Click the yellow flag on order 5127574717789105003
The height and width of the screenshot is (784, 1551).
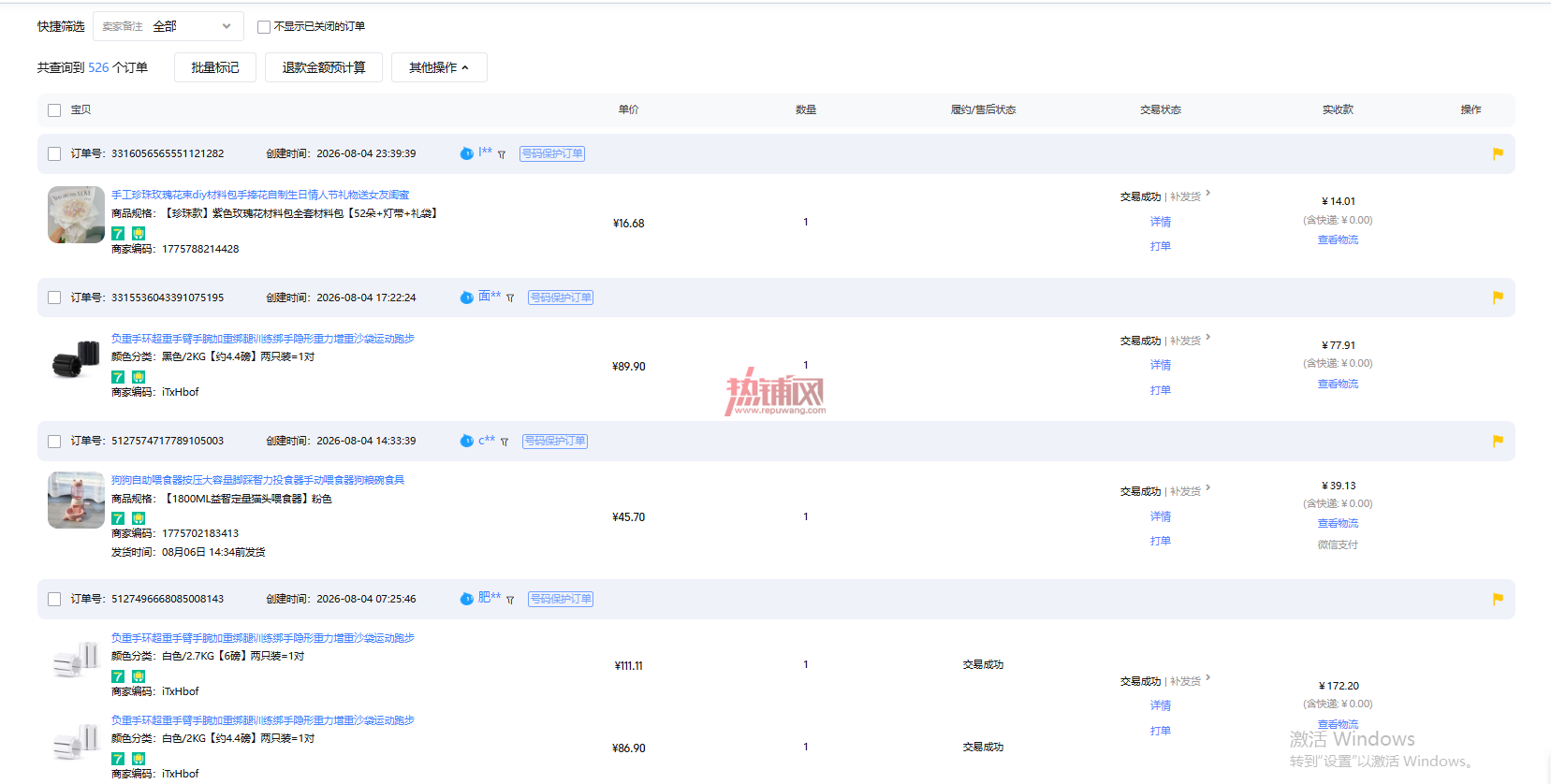point(1498,441)
